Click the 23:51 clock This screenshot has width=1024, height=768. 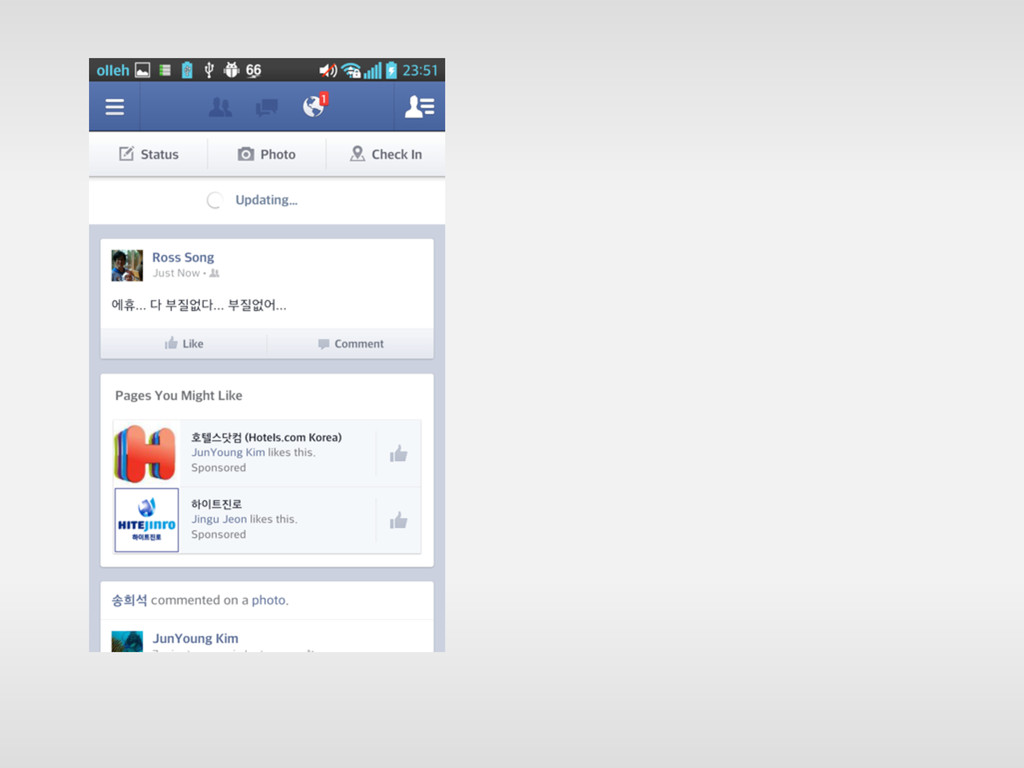pos(420,71)
